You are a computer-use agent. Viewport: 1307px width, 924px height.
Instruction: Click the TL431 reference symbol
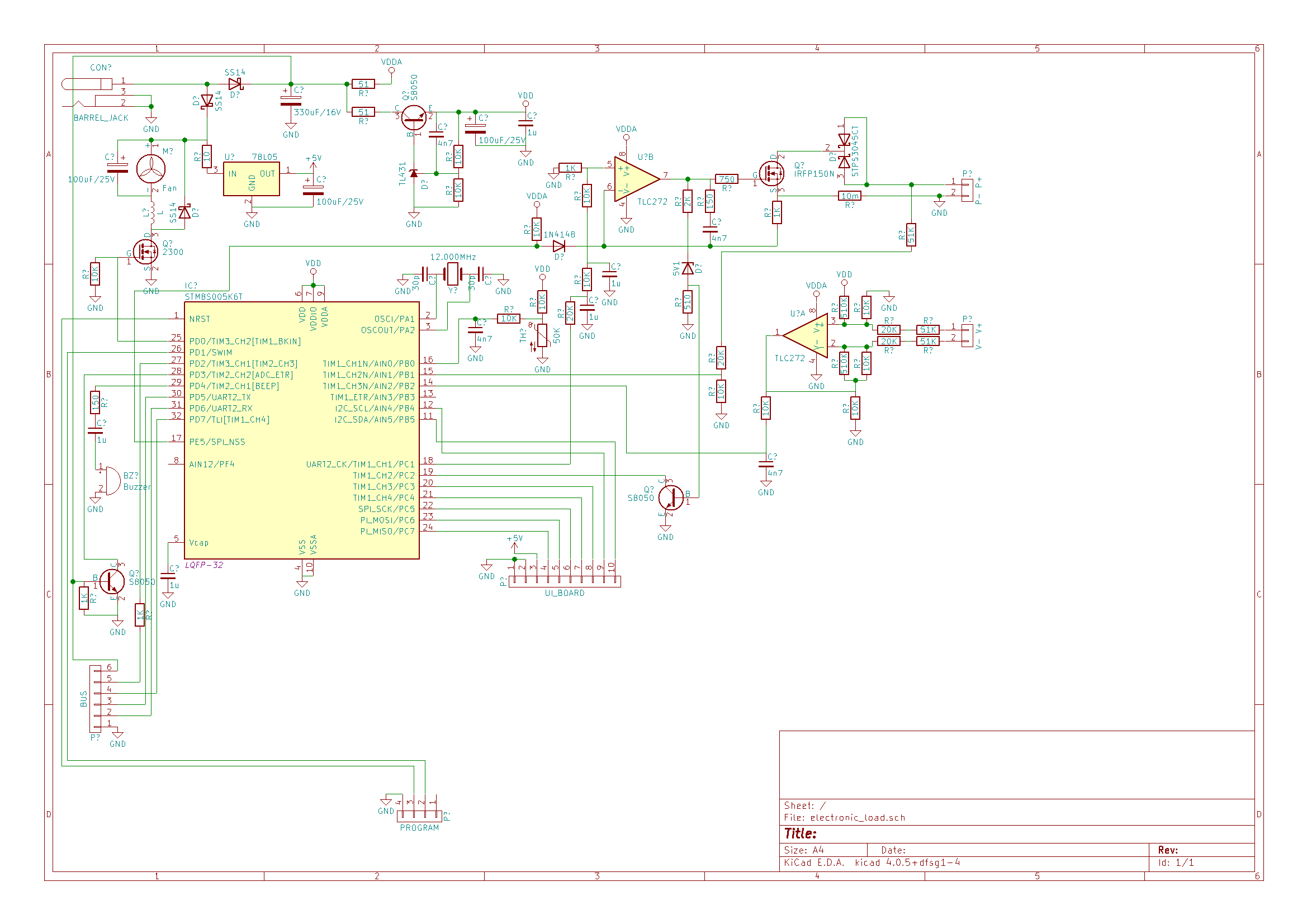414,173
